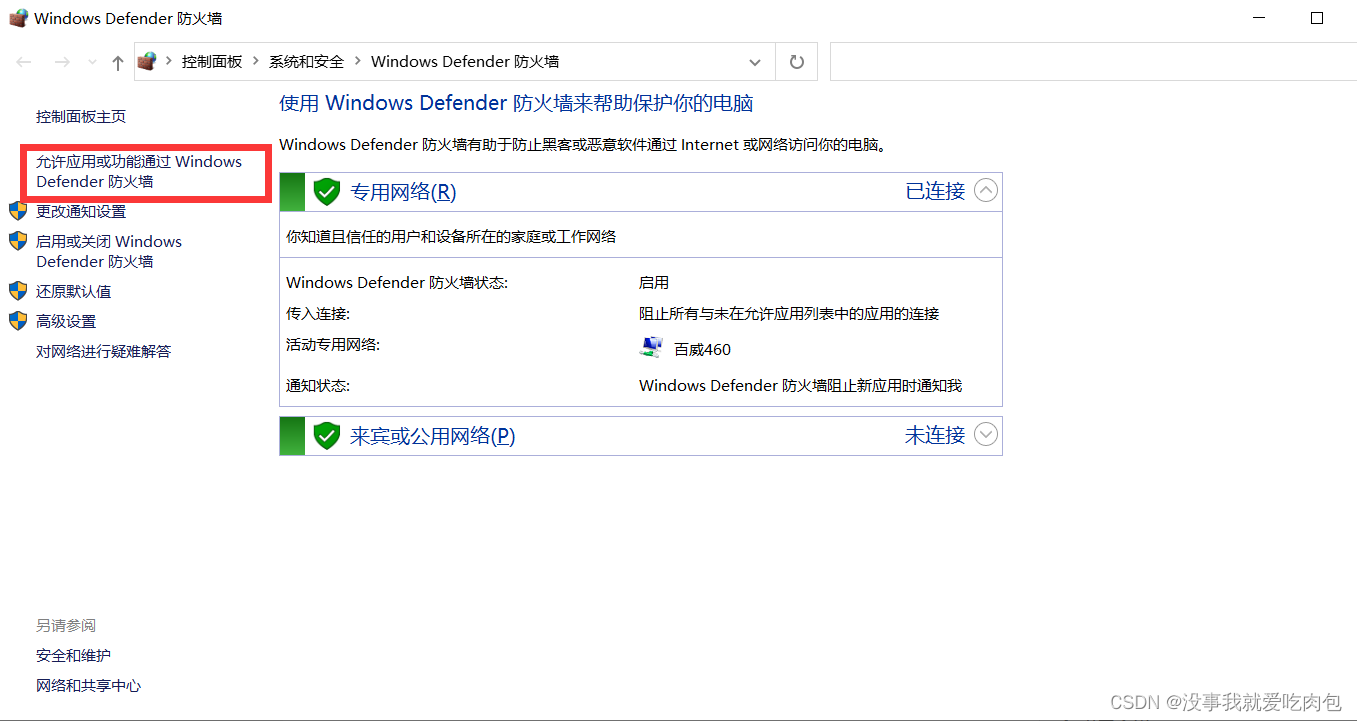Click Windows Defender 防火墙 breadcrumb
This screenshot has height=721, width=1357.
click(465, 61)
